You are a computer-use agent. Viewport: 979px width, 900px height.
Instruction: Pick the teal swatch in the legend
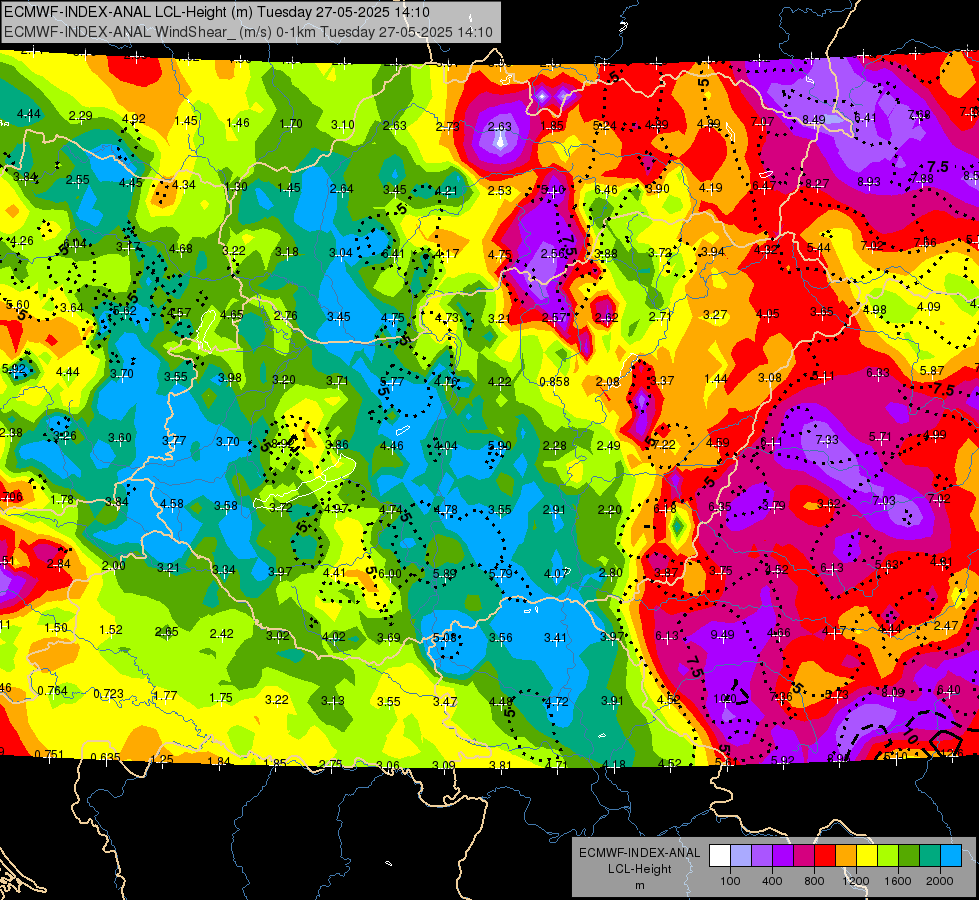pos(930,856)
